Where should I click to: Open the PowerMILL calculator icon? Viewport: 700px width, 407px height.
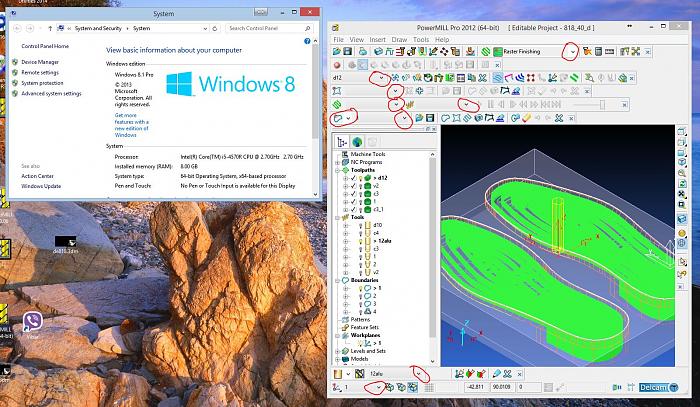[599, 52]
